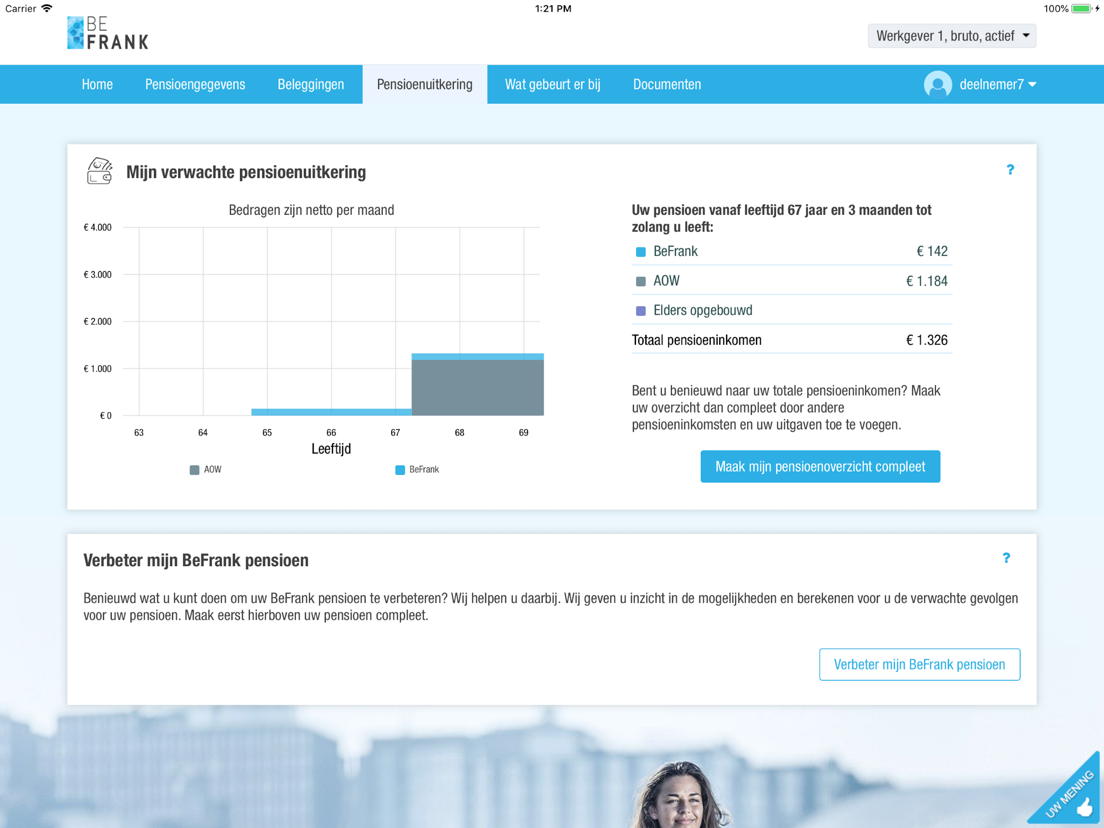Click the thin blue BeFrank bar at age 65-67

(332, 412)
